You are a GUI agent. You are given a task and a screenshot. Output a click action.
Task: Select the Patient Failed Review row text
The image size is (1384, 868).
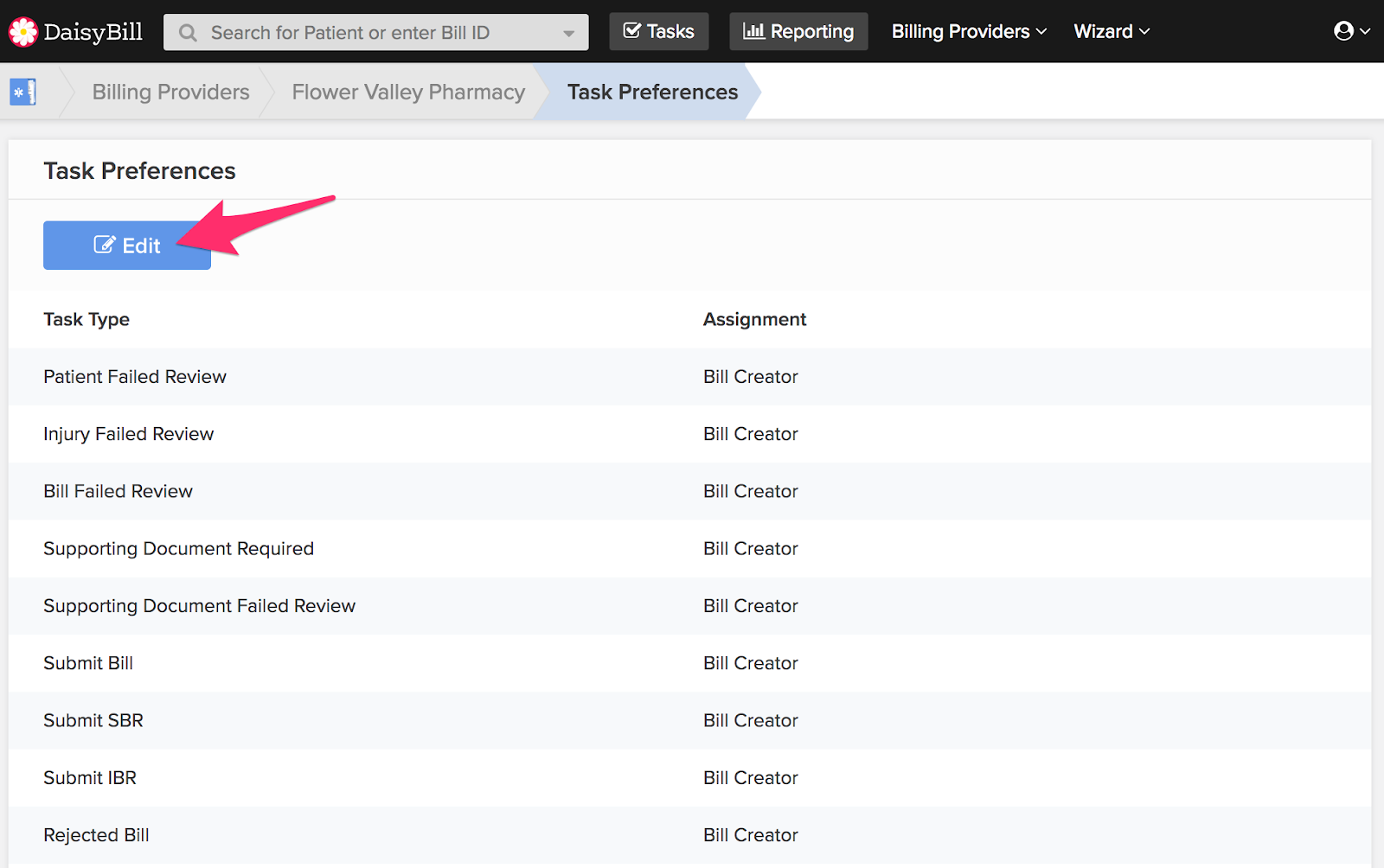pyautogui.click(x=135, y=377)
